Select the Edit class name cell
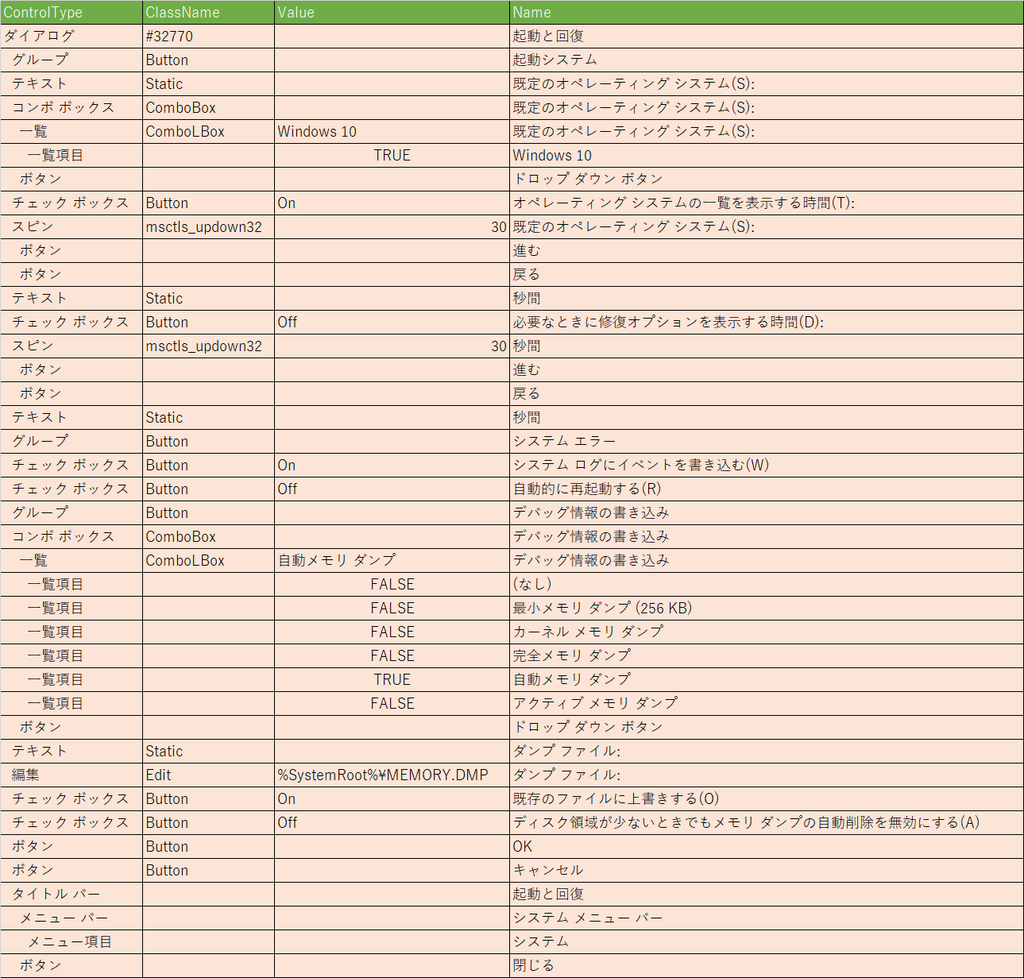This screenshot has height=978, width=1024. tap(208, 775)
